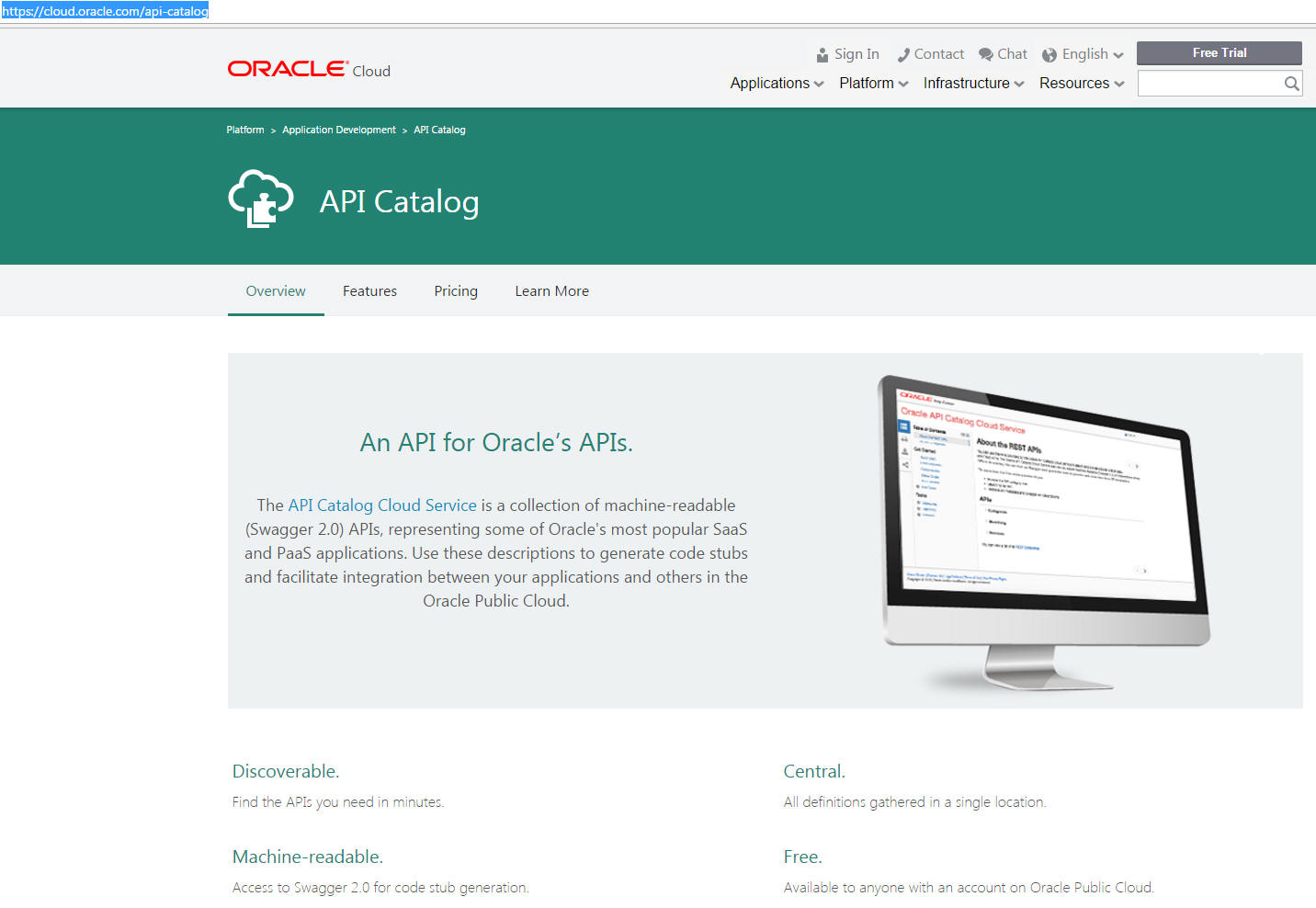This screenshot has width=1316, height=908.
Task: Select the Overview tab
Action: 276,290
